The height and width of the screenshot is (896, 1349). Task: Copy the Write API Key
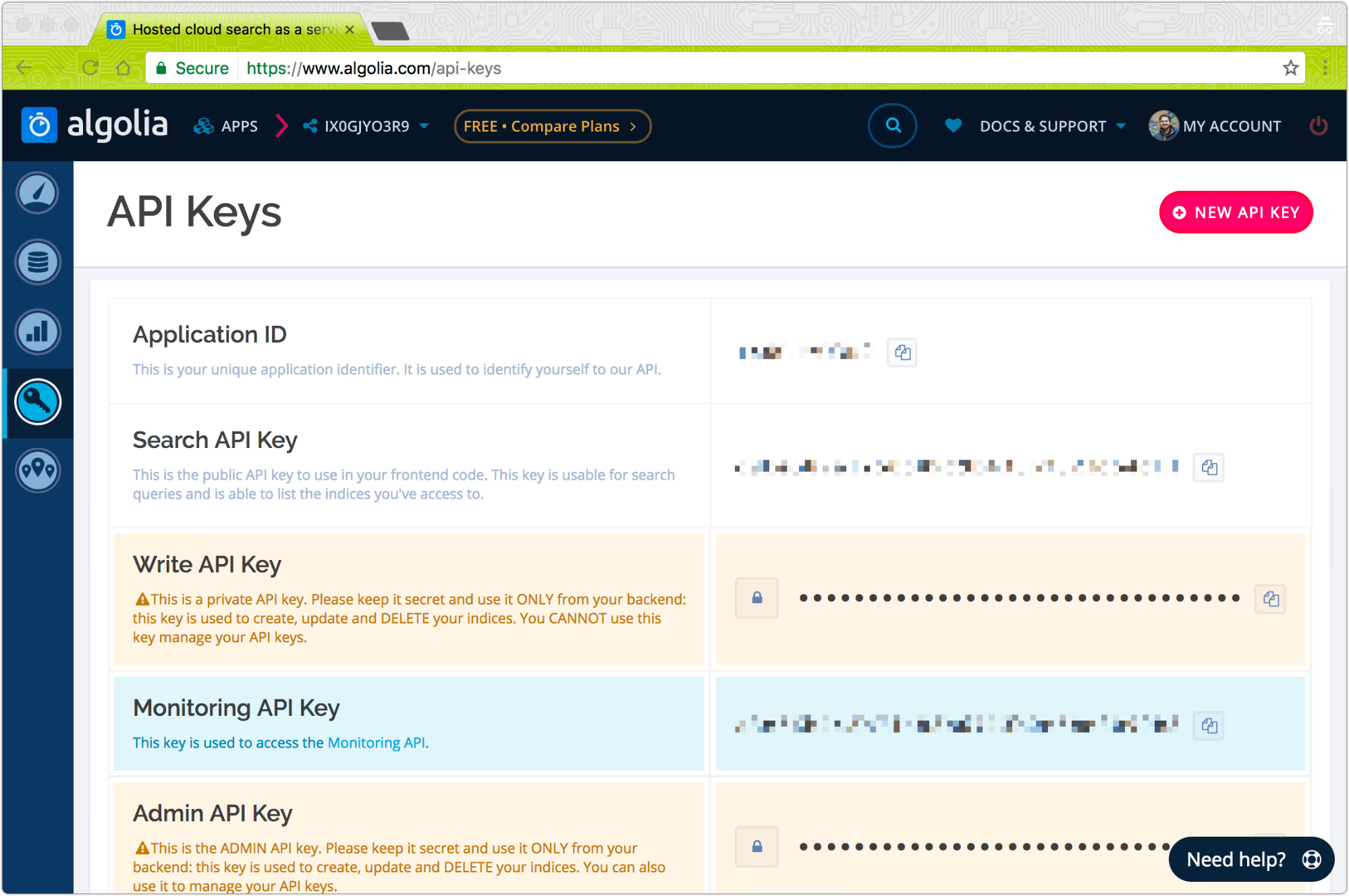point(1270,598)
